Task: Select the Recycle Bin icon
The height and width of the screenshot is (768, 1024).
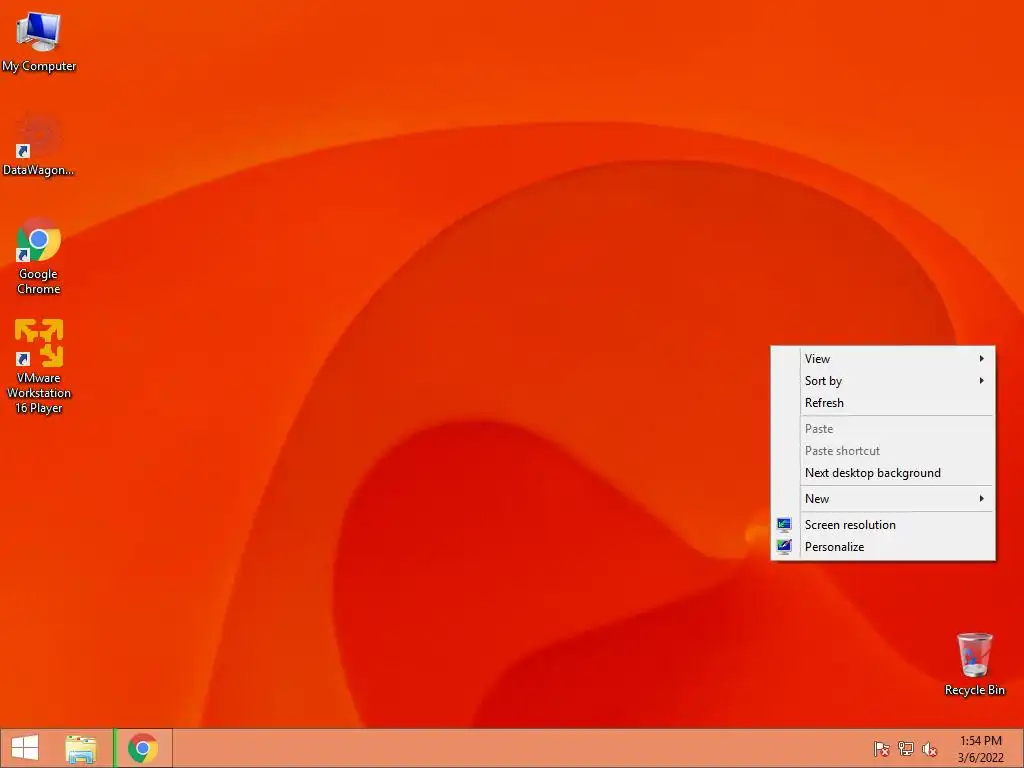Action: point(974,664)
